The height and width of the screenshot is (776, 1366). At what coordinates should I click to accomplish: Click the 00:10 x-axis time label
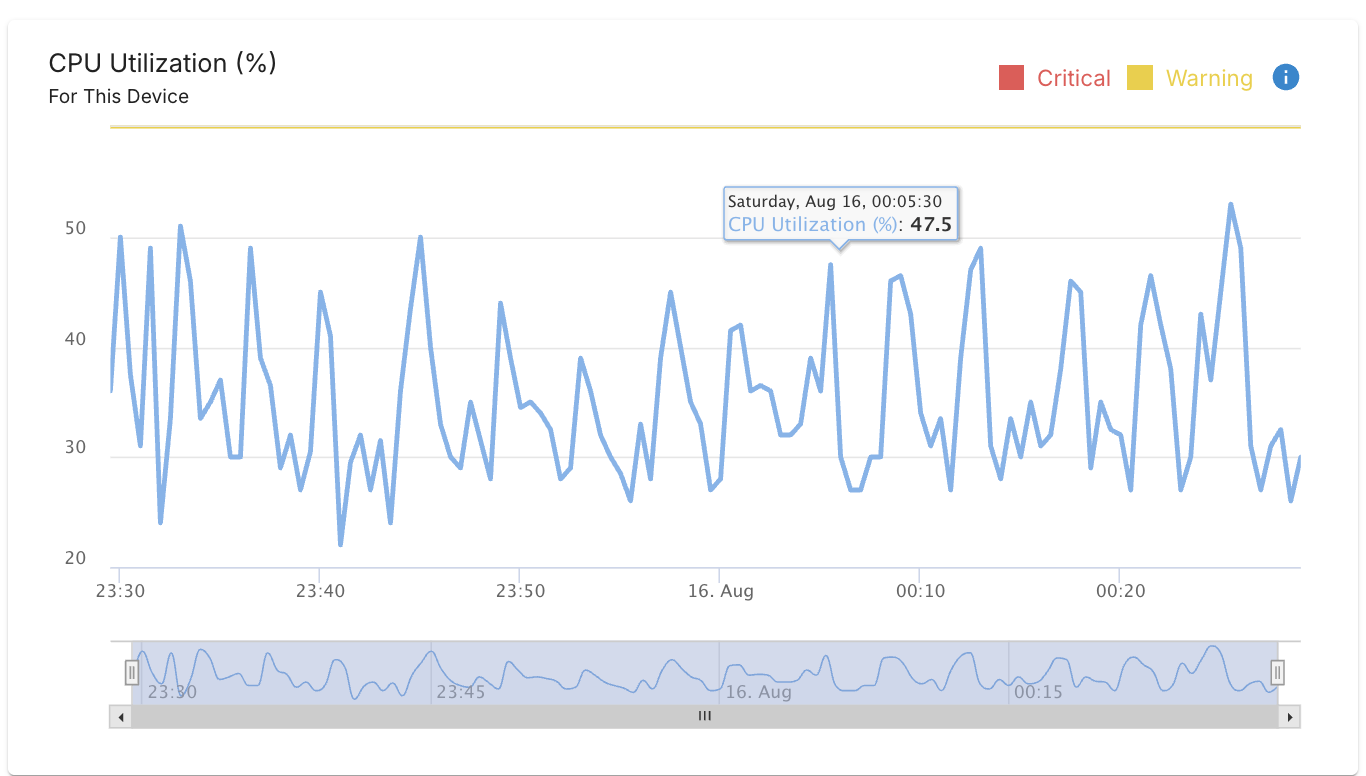coord(919,591)
